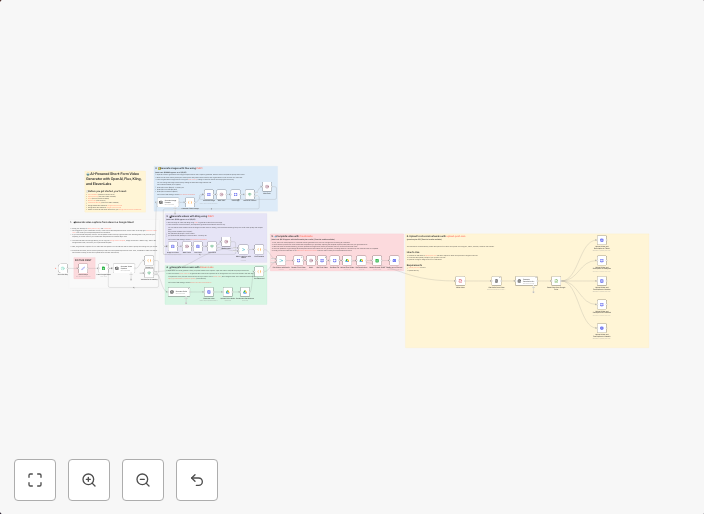Select the green Google Sheets node after the pencil node

click(x=103, y=268)
